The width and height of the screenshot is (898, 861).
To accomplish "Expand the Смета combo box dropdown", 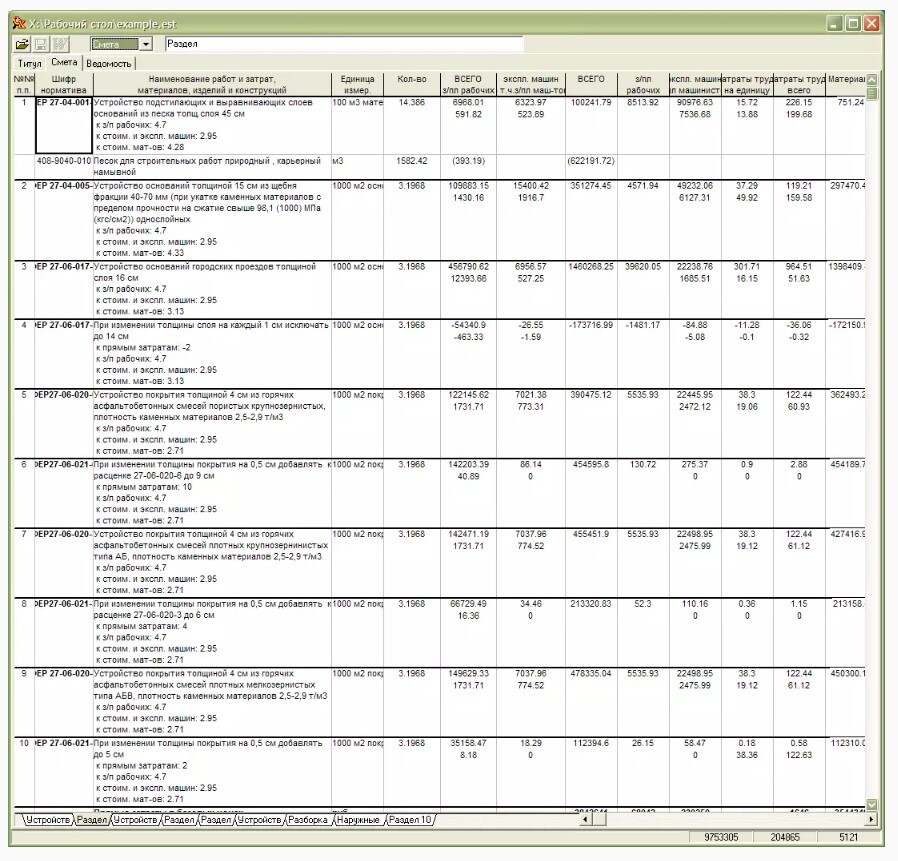I will tap(146, 44).
